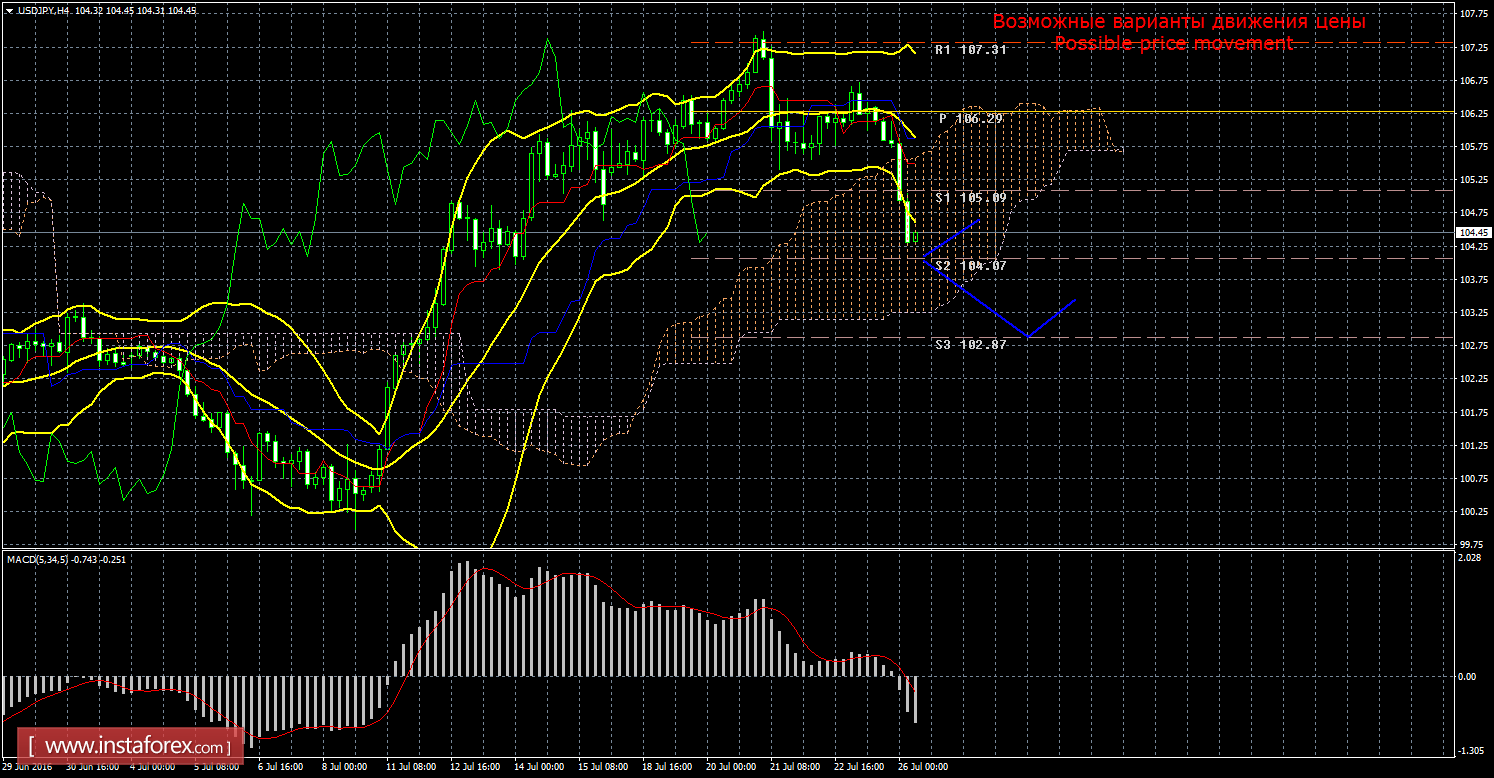
Task: Click the 105.75 price scale value
Action: pyautogui.click(x=1473, y=146)
